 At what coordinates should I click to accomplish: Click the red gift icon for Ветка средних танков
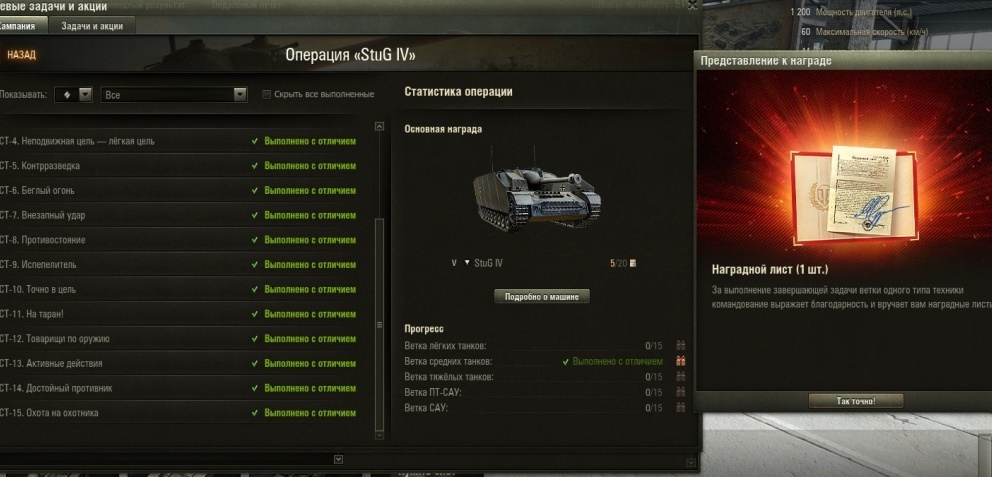coord(681,361)
